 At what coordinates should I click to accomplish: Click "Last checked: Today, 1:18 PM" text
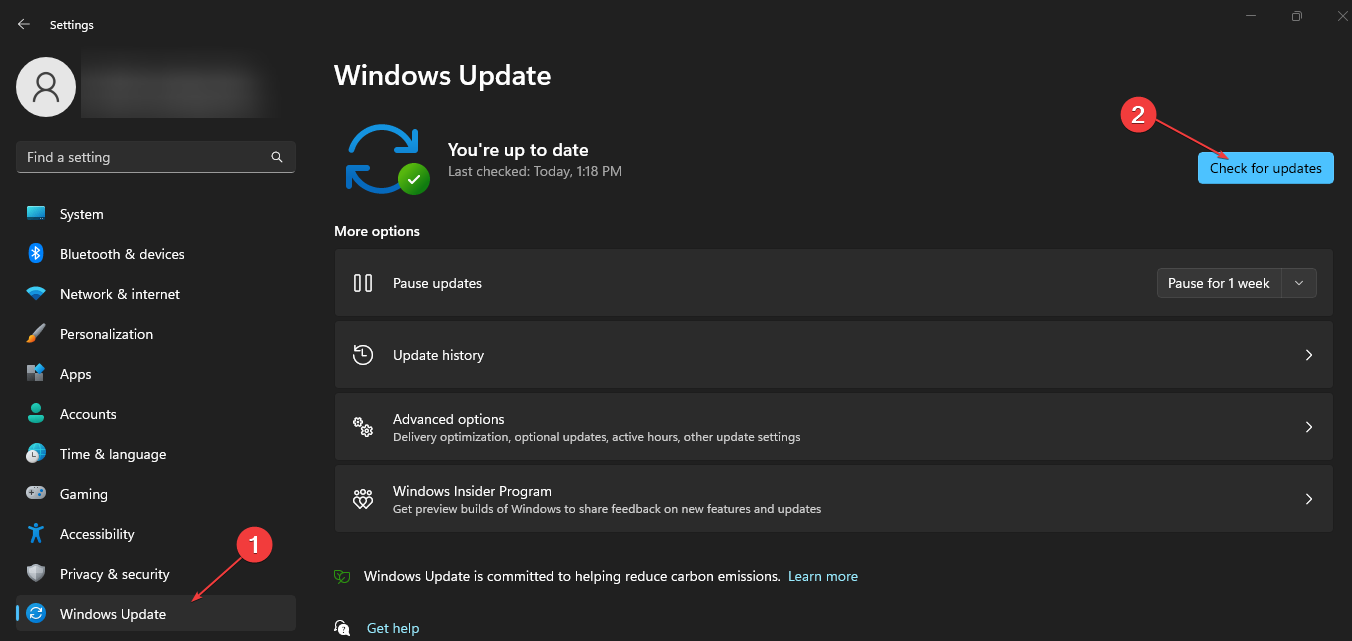click(535, 172)
